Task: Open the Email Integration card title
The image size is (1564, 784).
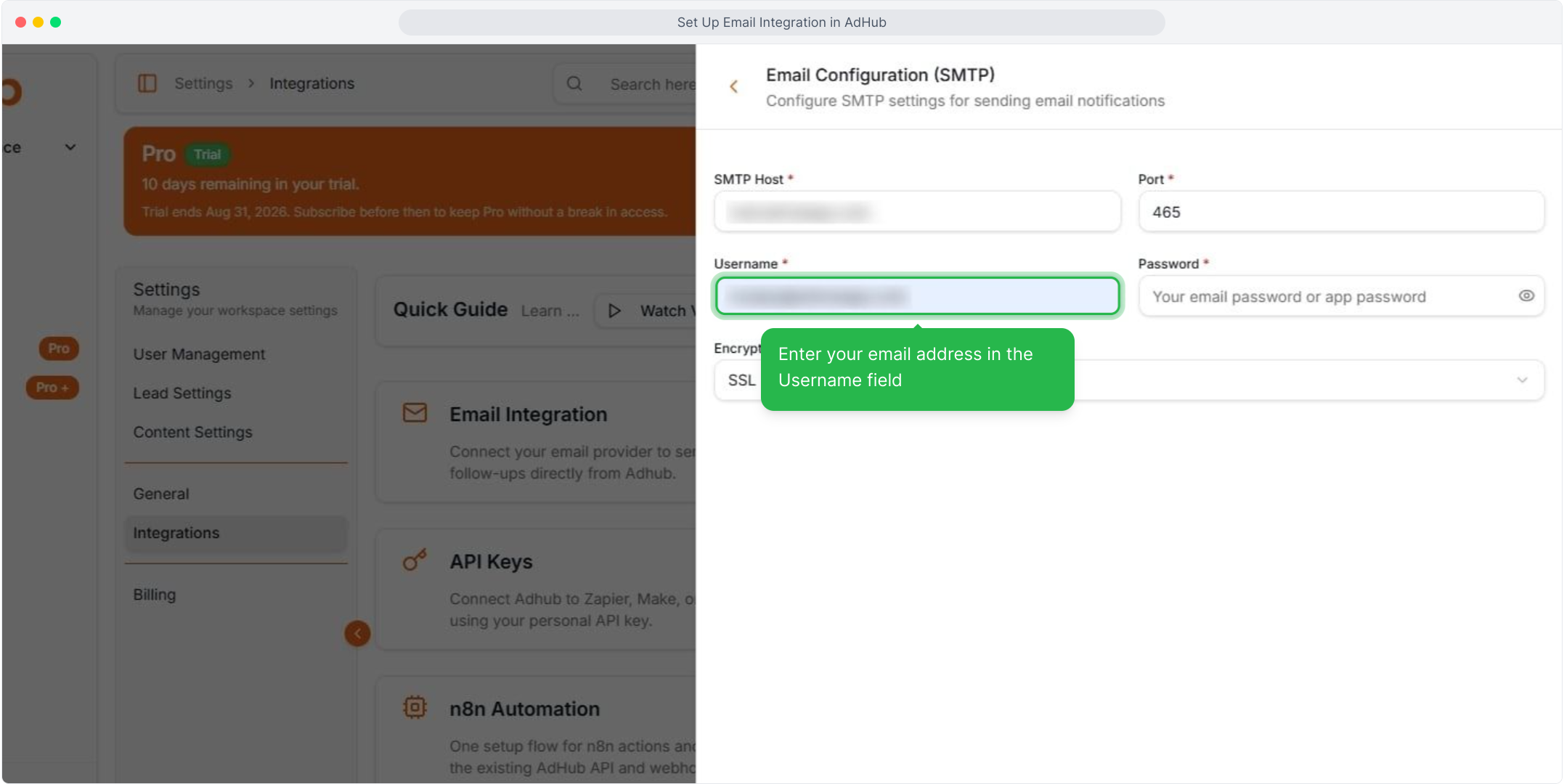Action: point(528,415)
